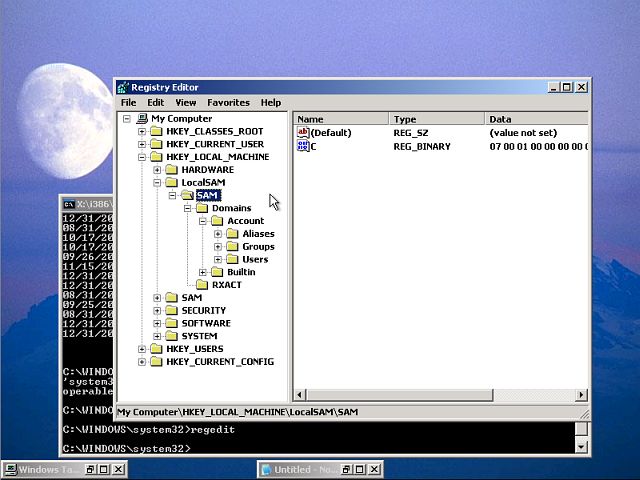Click the minimized Windows Task Manager title
Screen dimensions: 640x480
coord(46,469)
